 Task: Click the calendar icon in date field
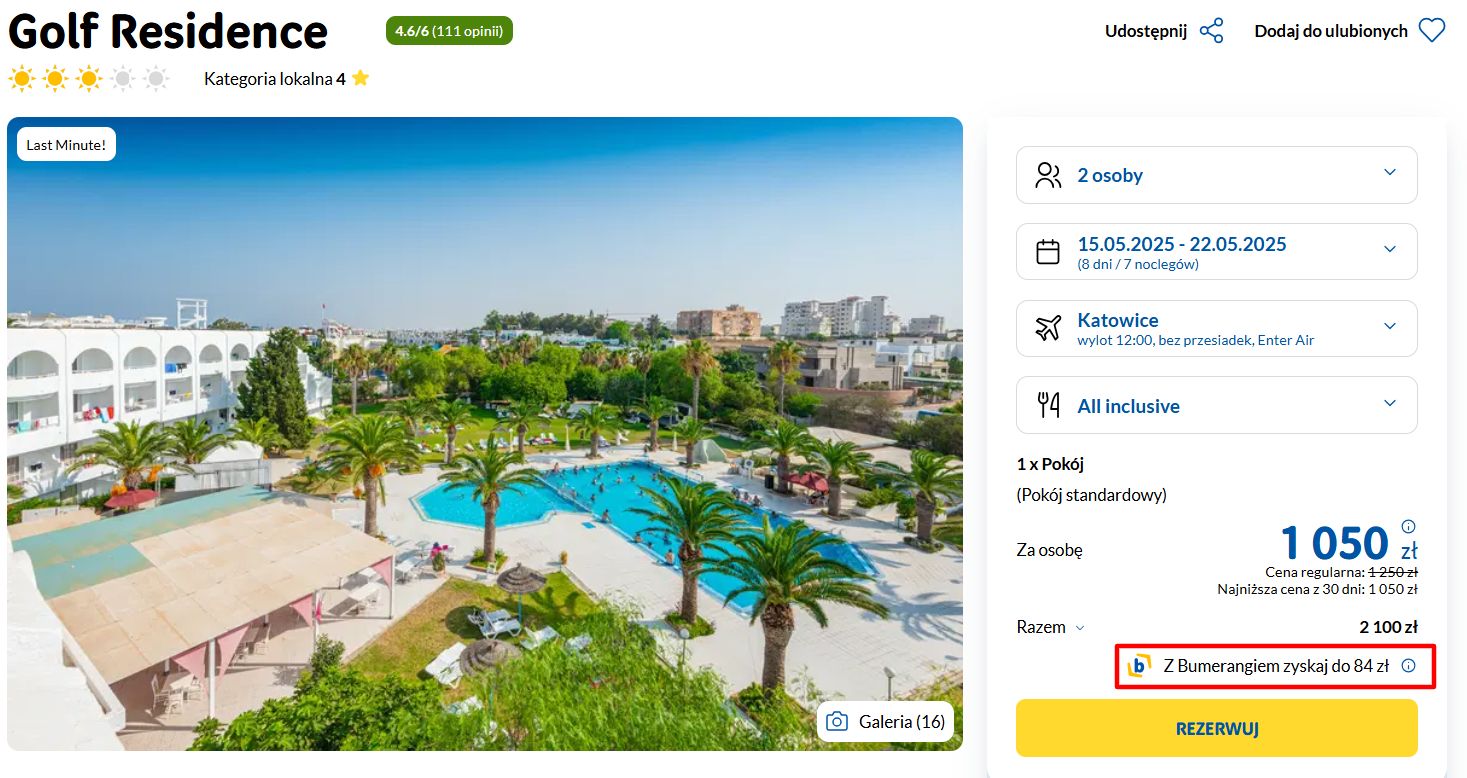[1048, 251]
